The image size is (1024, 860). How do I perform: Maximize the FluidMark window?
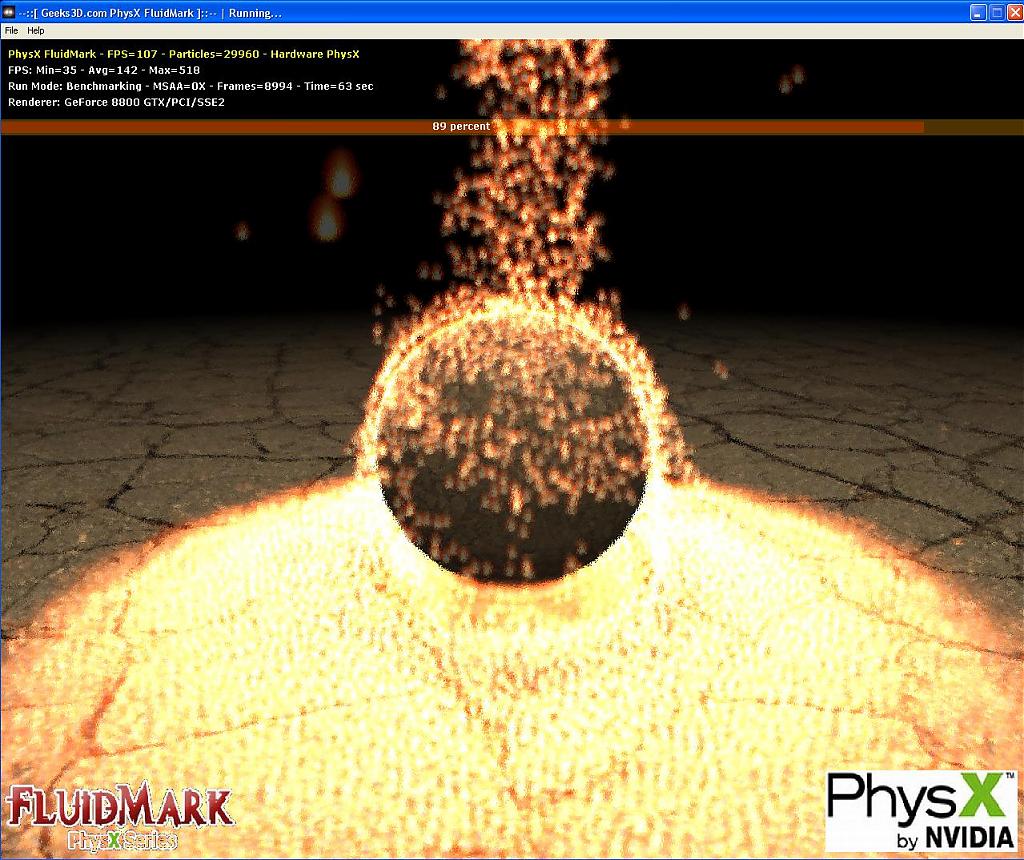(x=997, y=12)
